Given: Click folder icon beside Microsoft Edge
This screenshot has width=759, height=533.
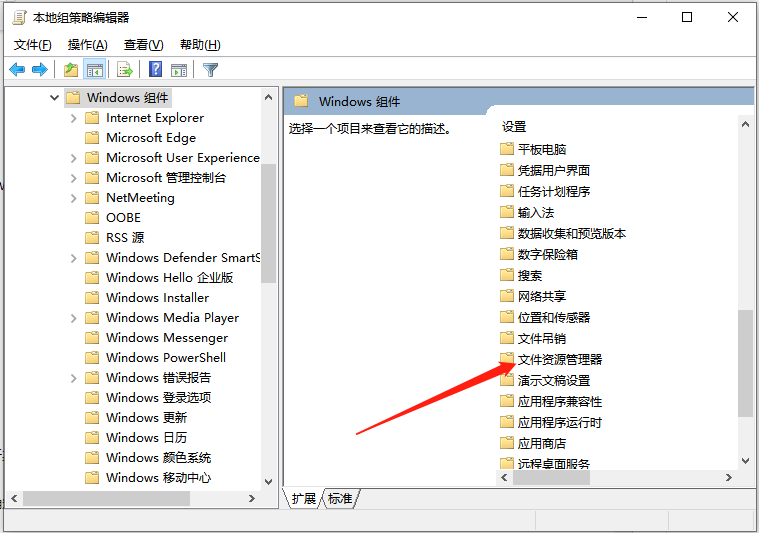Looking at the screenshot, I should (x=92, y=137).
